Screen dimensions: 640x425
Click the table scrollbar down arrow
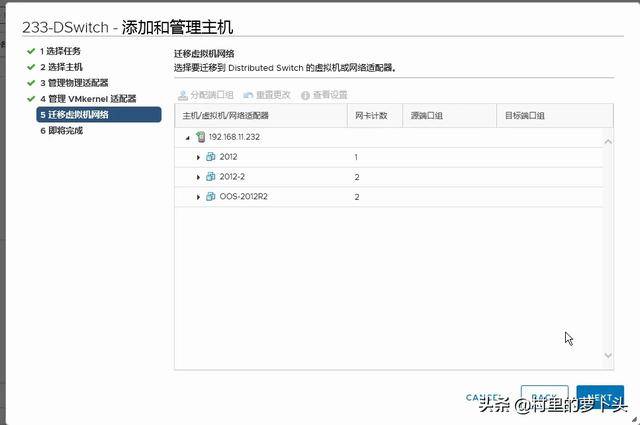pyautogui.click(x=607, y=355)
